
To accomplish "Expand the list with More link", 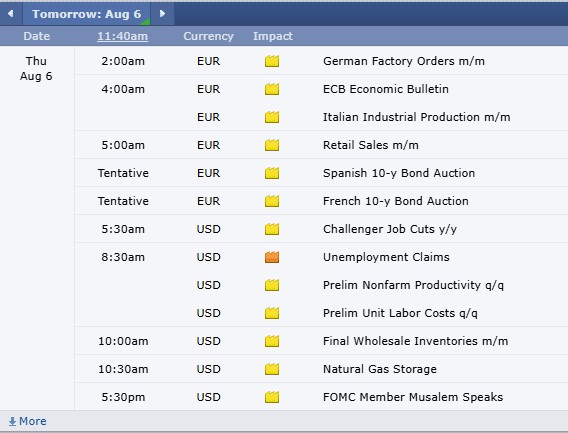I will tap(28, 421).
